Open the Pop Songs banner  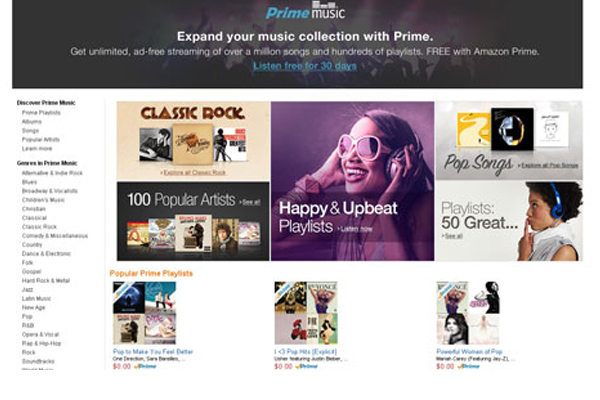(x=509, y=140)
